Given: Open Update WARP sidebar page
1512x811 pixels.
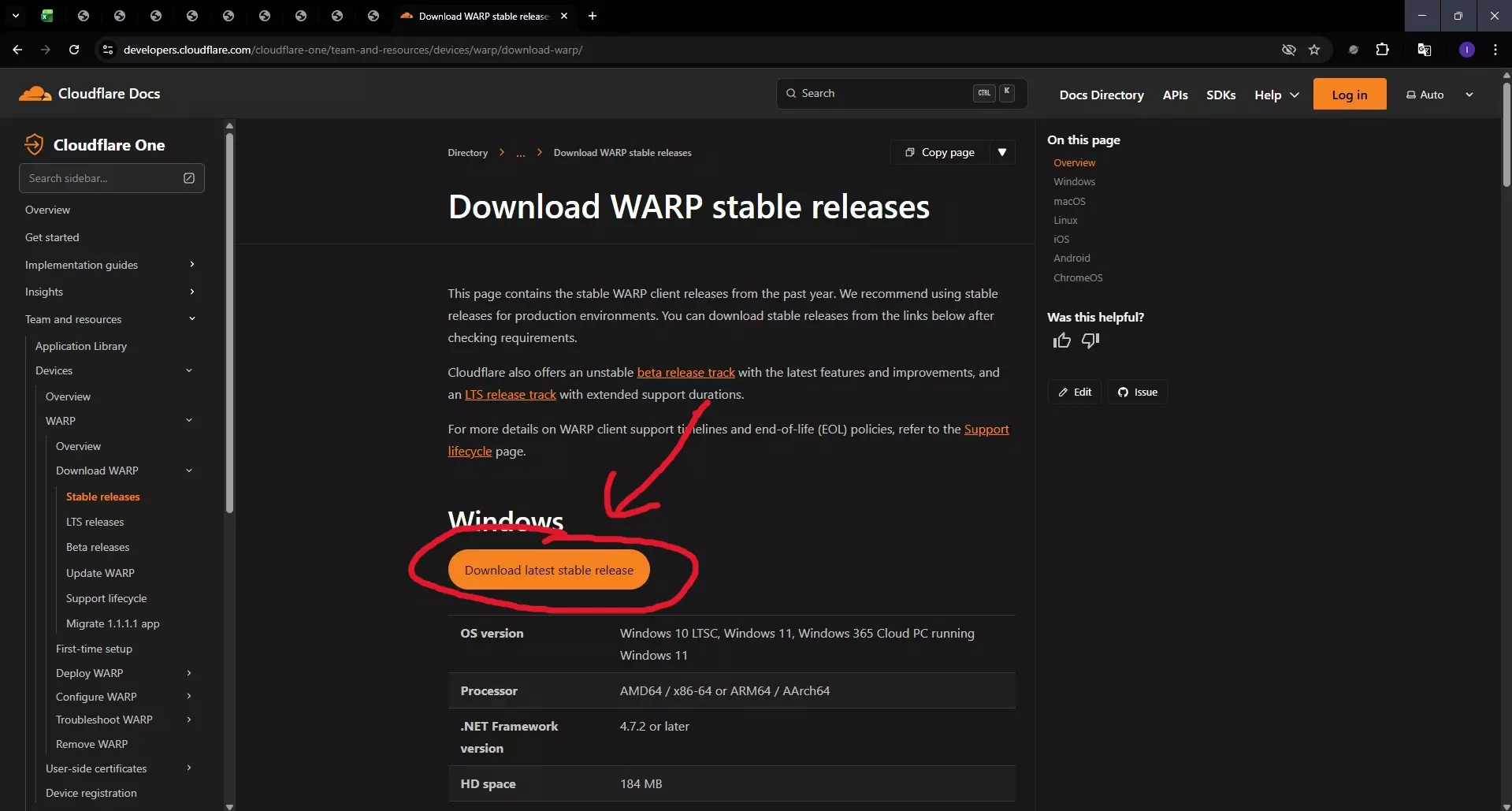Looking at the screenshot, I should [100, 573].
